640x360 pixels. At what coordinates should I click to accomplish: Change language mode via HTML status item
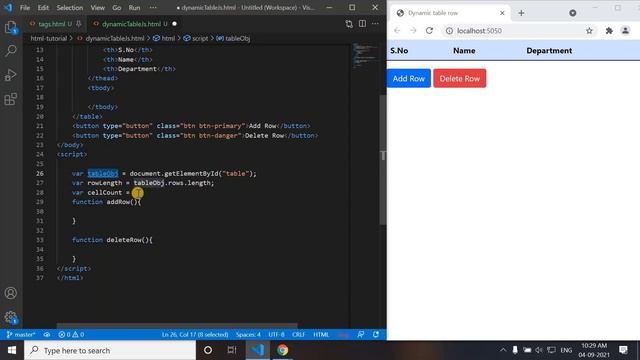pyautogui.click(x=321, y=334)
